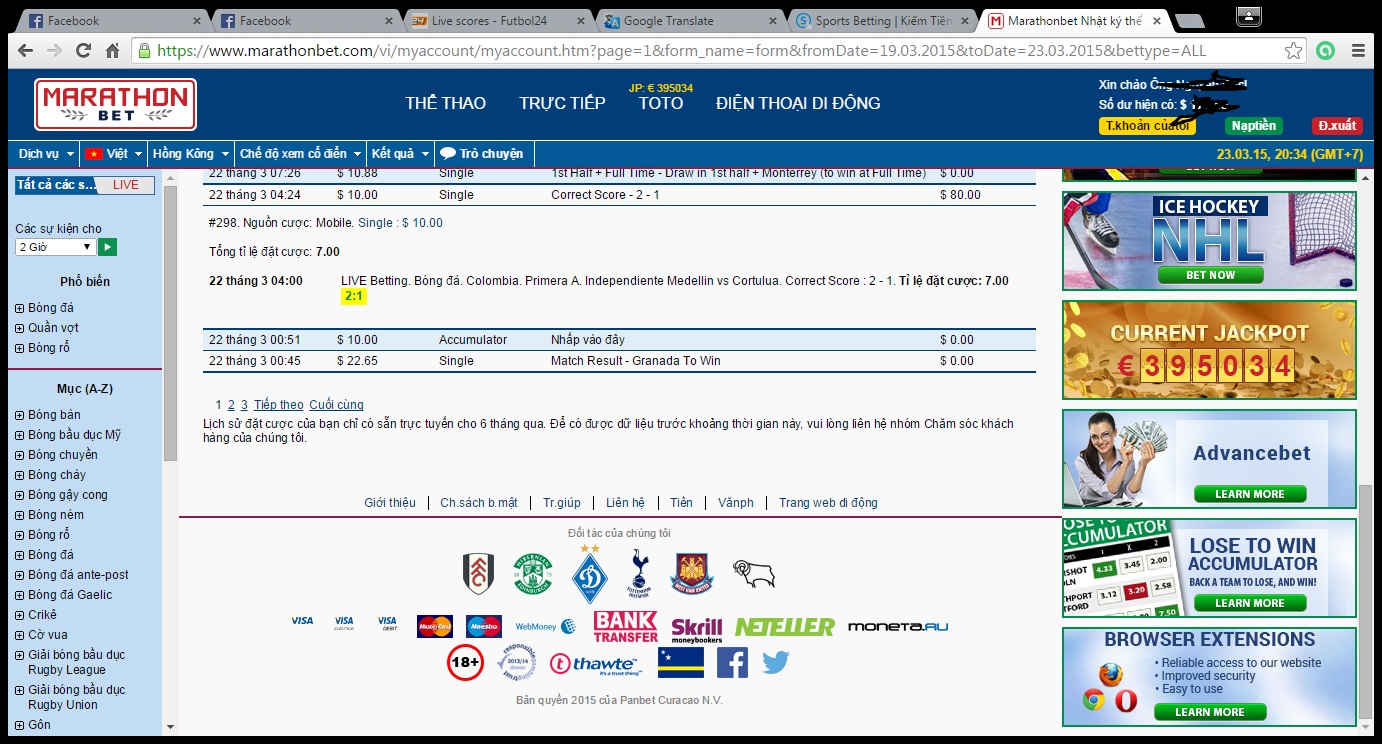Open the TOTO main menu
The width and height of the screenshot is (1382, 744).
click(661, 103)
